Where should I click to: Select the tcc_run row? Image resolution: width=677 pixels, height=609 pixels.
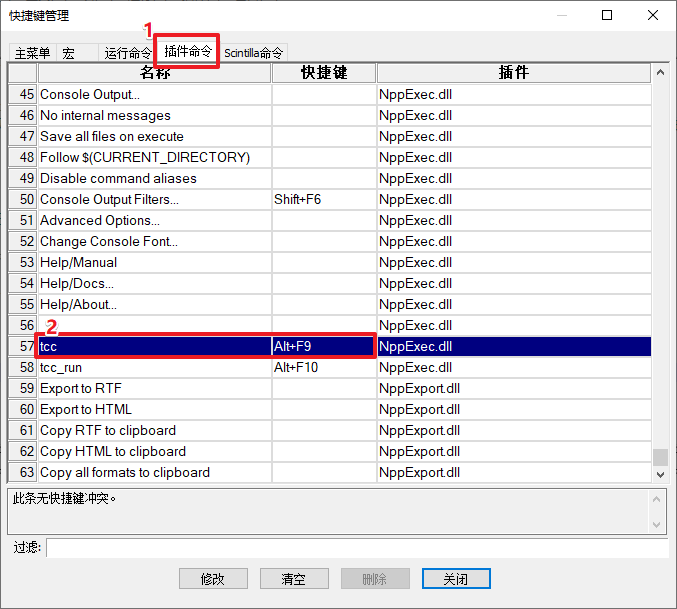coord(330,368)
